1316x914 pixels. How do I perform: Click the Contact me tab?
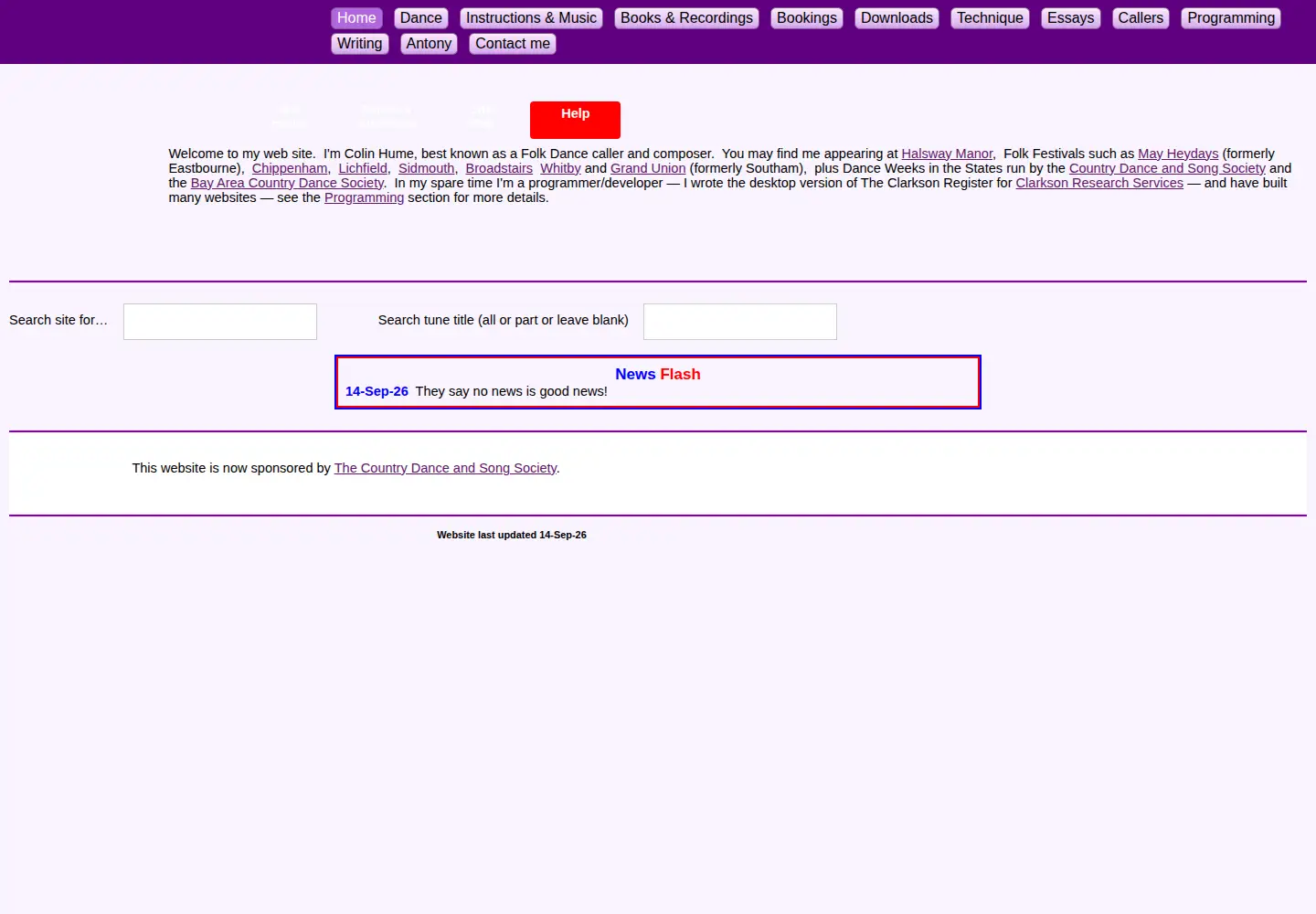(513, 44)
